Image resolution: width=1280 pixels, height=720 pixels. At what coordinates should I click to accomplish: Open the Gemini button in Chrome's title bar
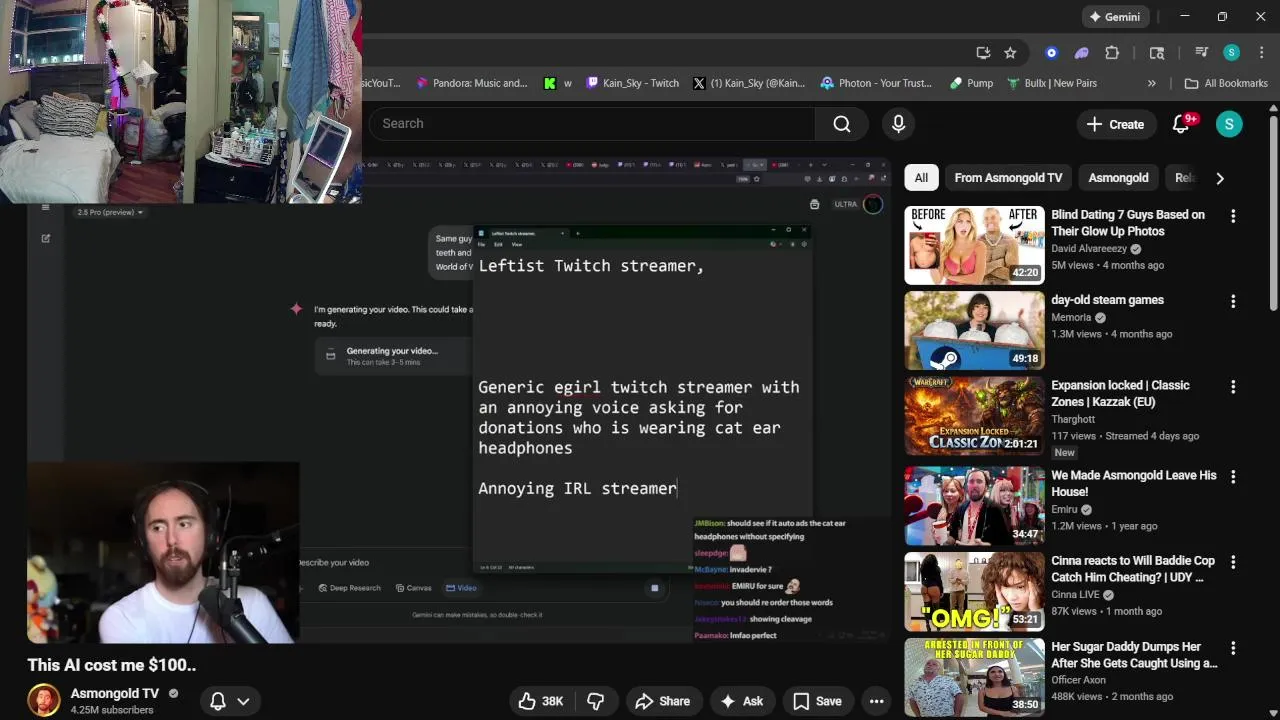[x=1115, y=17]
